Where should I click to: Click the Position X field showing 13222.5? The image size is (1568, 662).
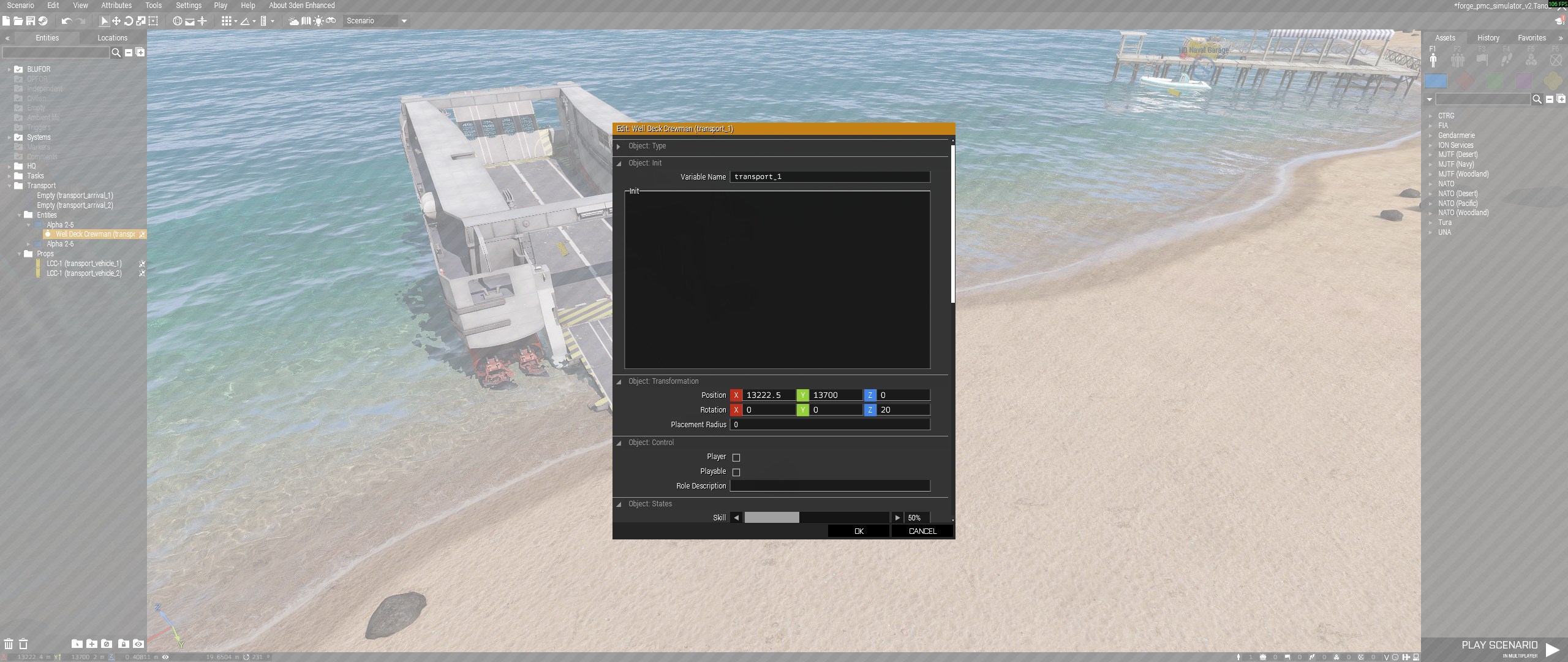click(x=769, y=395)
